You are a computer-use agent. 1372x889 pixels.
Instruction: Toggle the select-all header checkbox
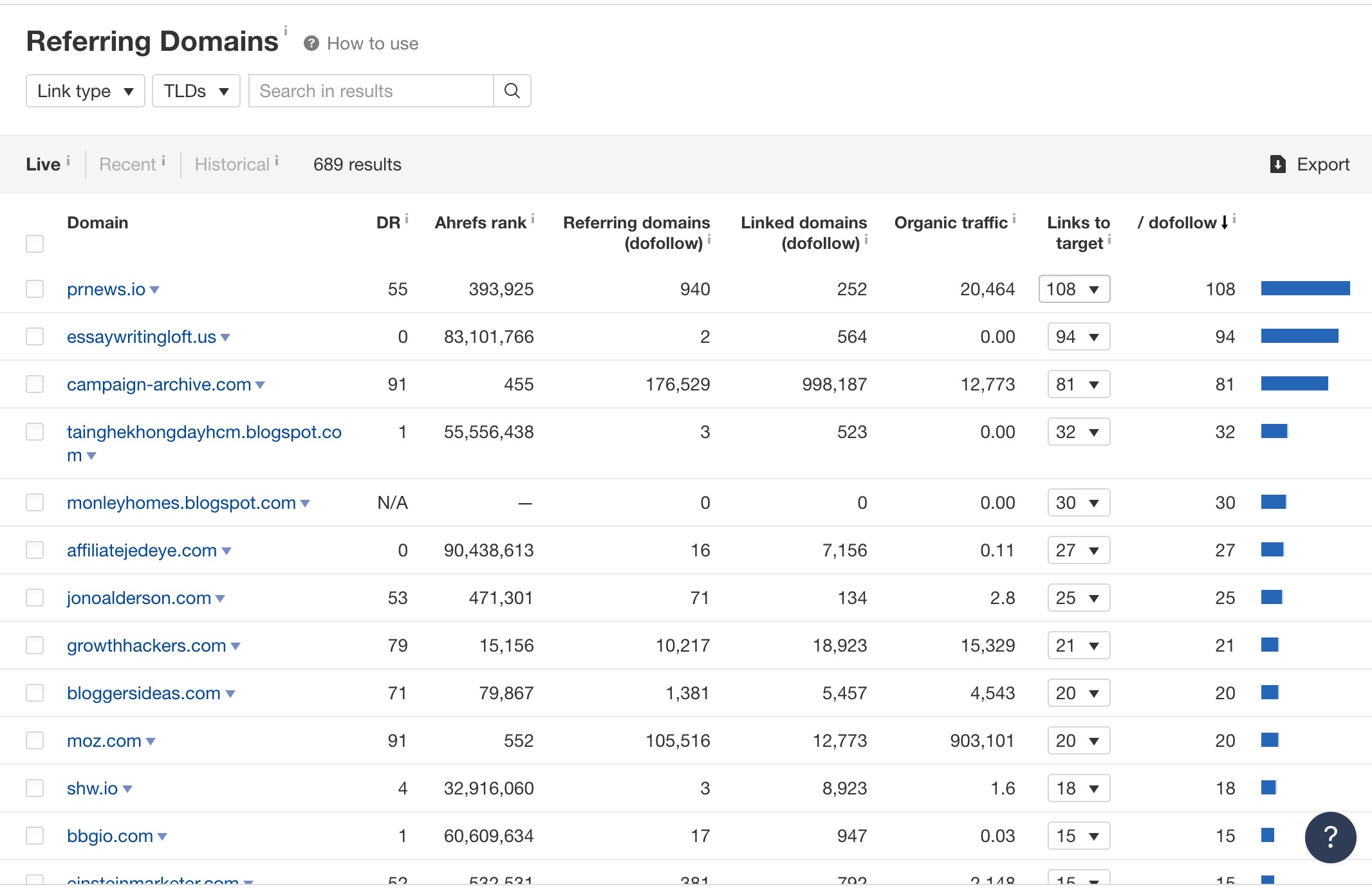35,244
